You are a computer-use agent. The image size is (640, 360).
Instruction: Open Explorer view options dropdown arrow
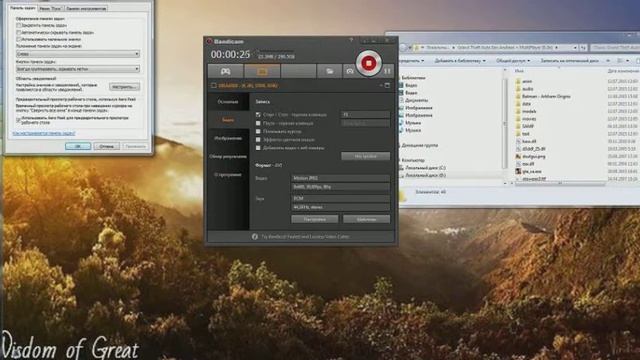click(628, 61)
